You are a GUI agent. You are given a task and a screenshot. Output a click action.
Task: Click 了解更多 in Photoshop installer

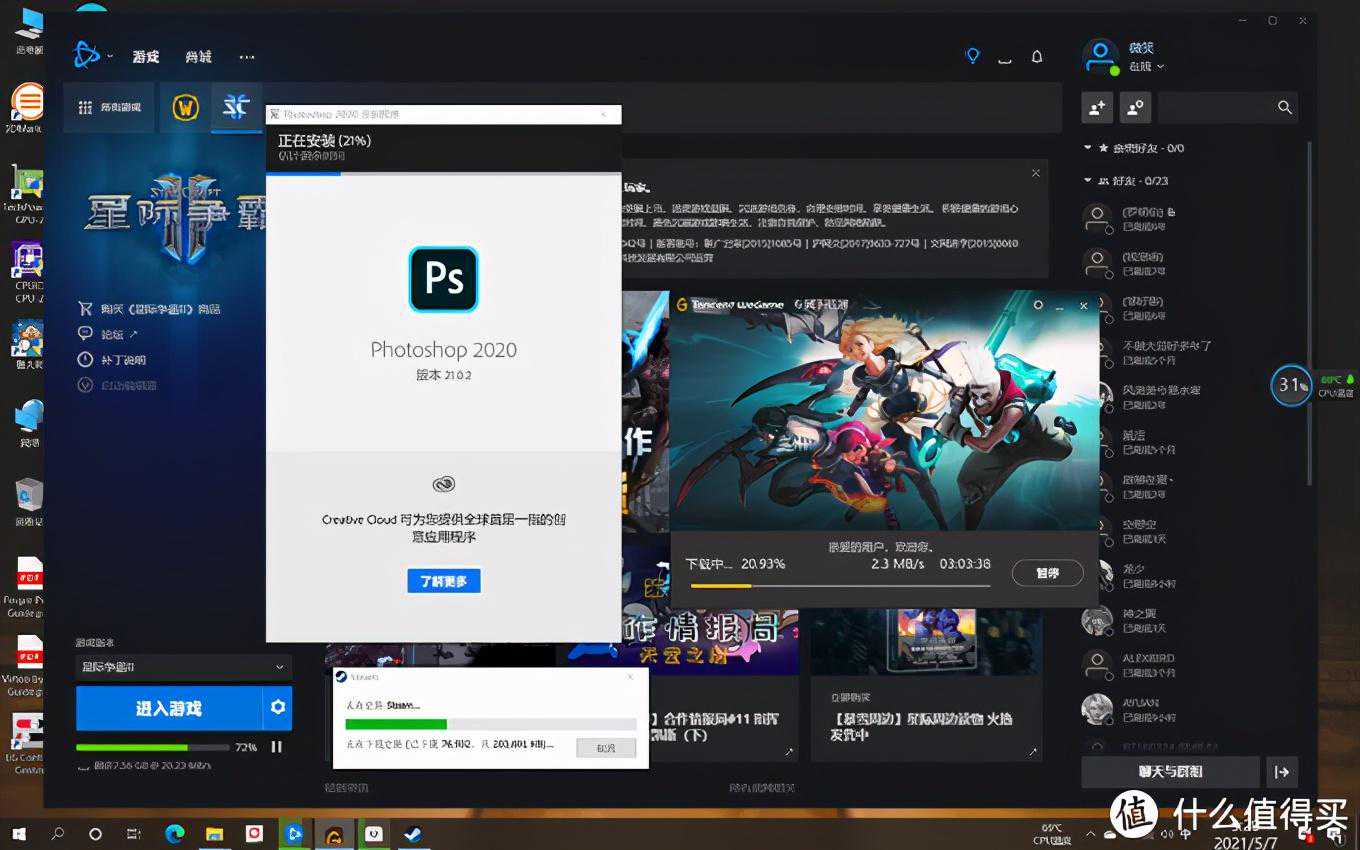444,581
